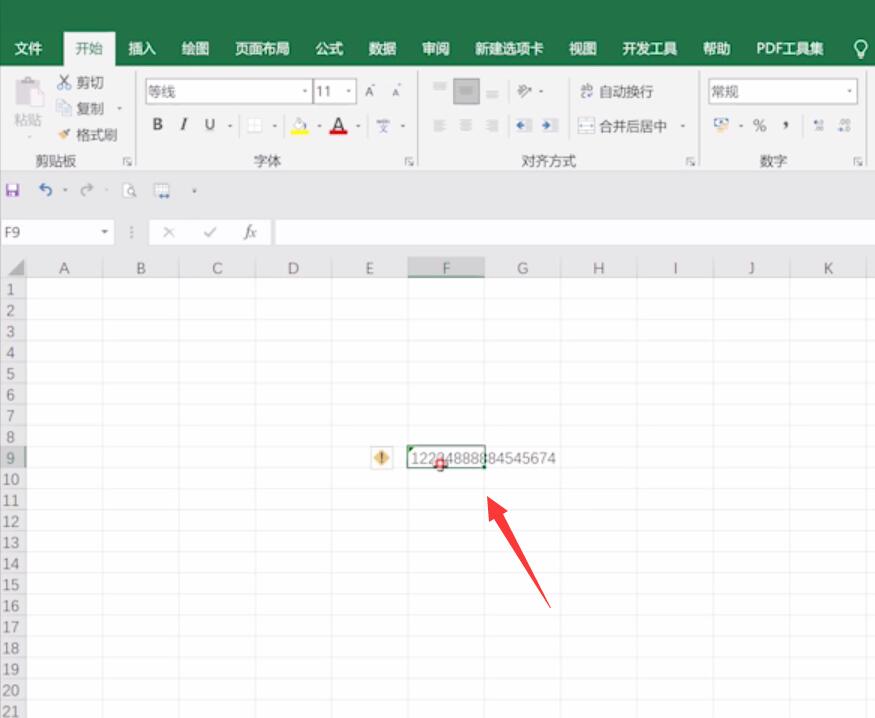Click the accounting number format icon

721,125
